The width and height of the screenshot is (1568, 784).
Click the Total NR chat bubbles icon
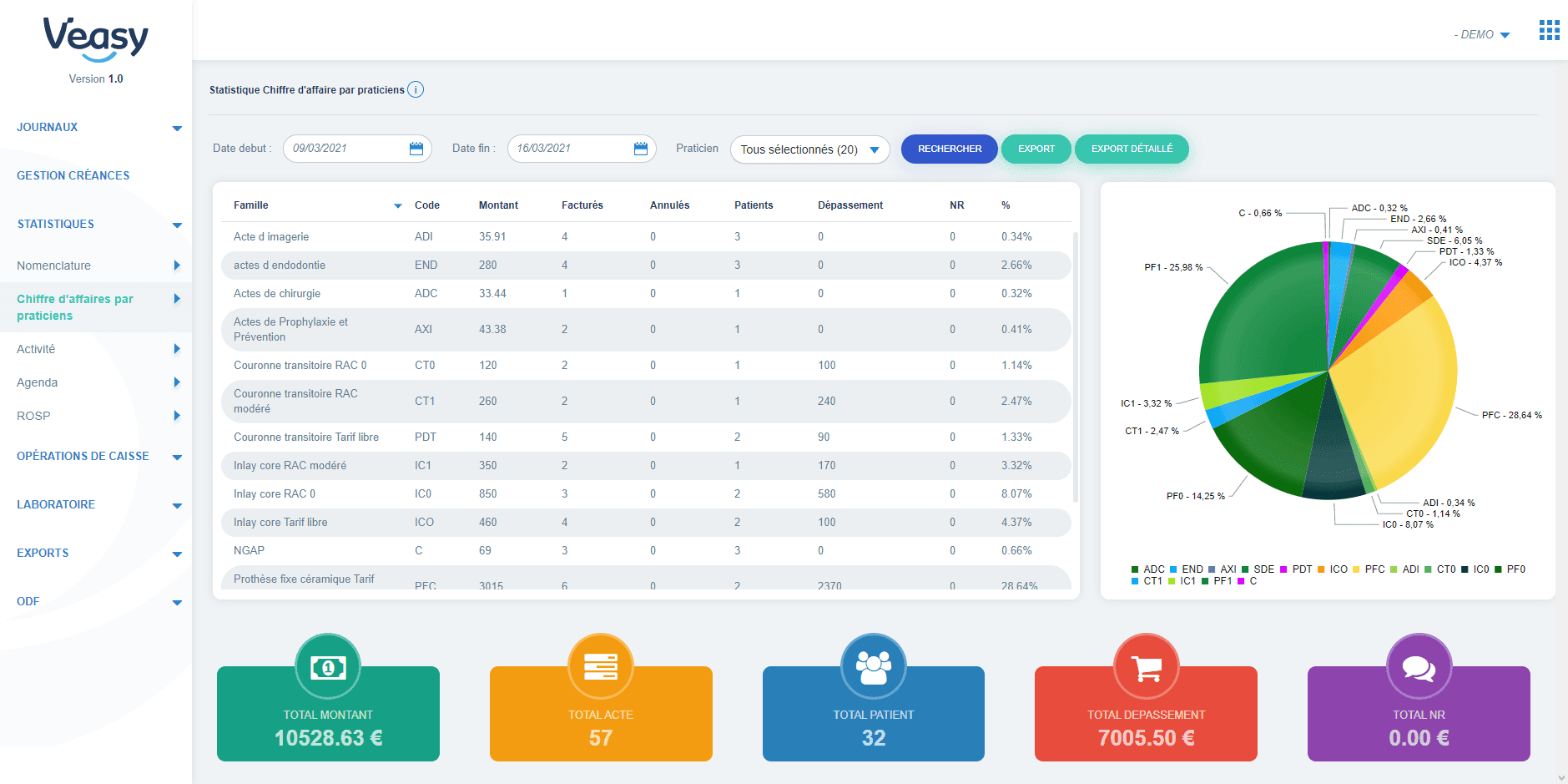tap(1419, 666)
